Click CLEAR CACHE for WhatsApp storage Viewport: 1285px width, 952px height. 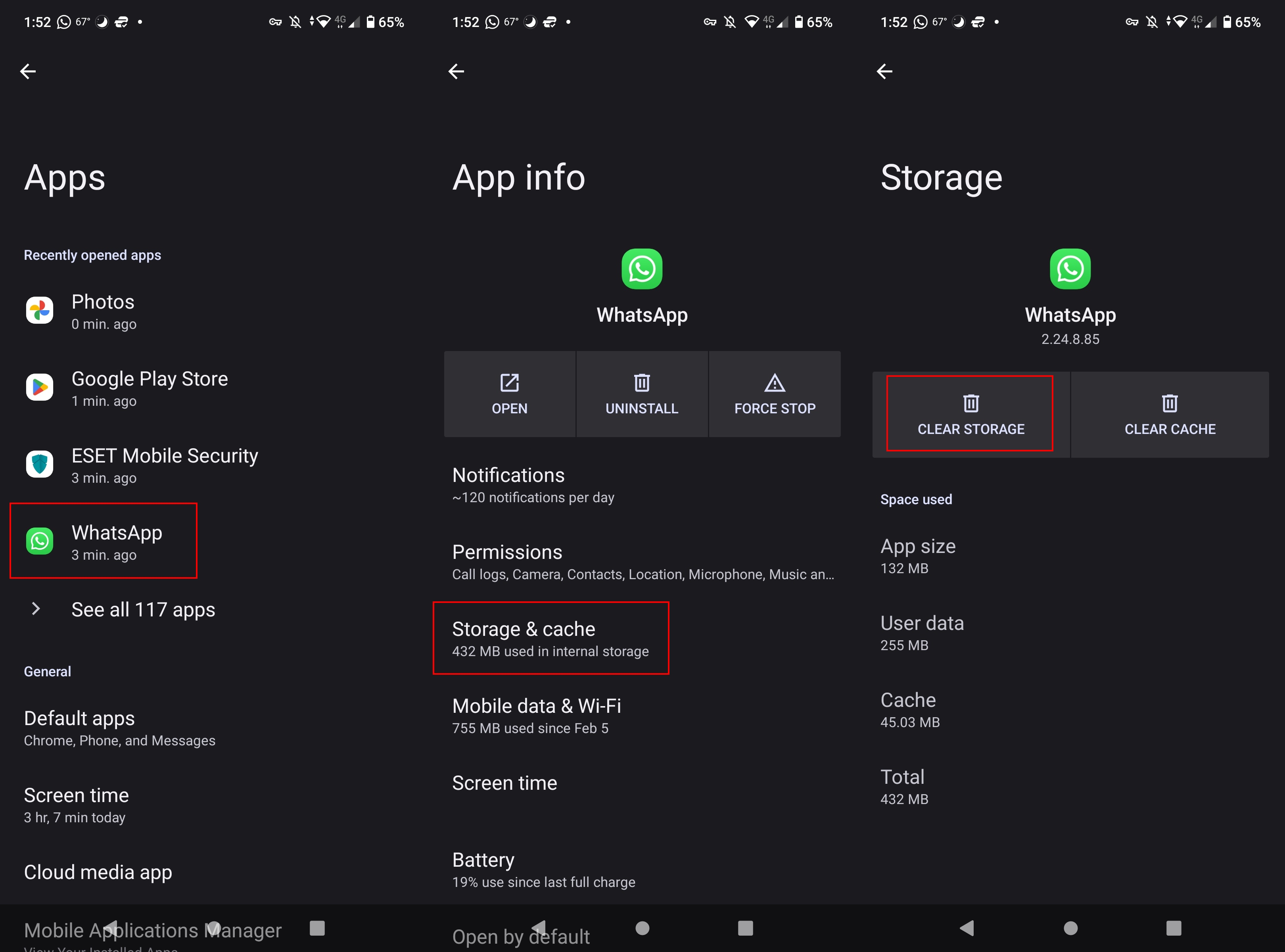1168,412
